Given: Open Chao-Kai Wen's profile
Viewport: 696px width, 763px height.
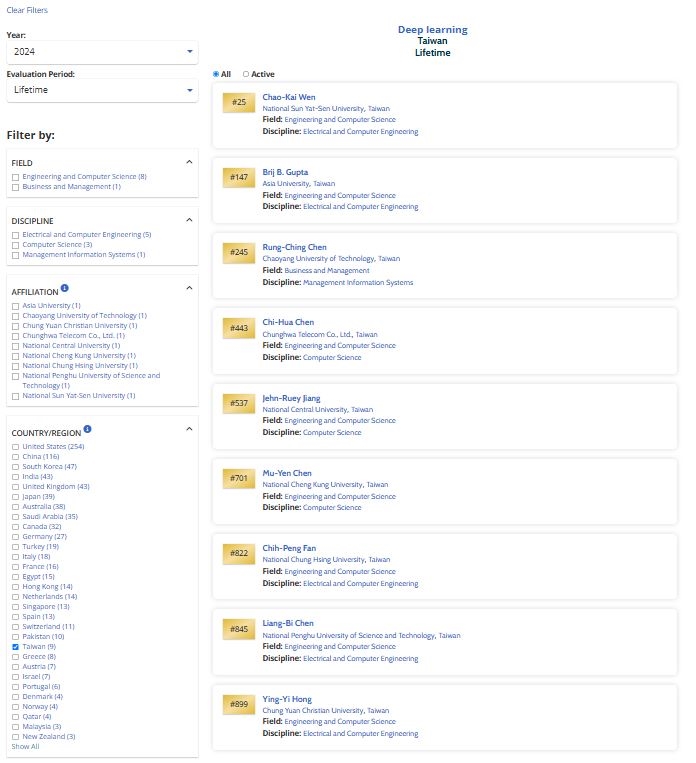Looking at the screenshot, I should (x=288, y=97).
